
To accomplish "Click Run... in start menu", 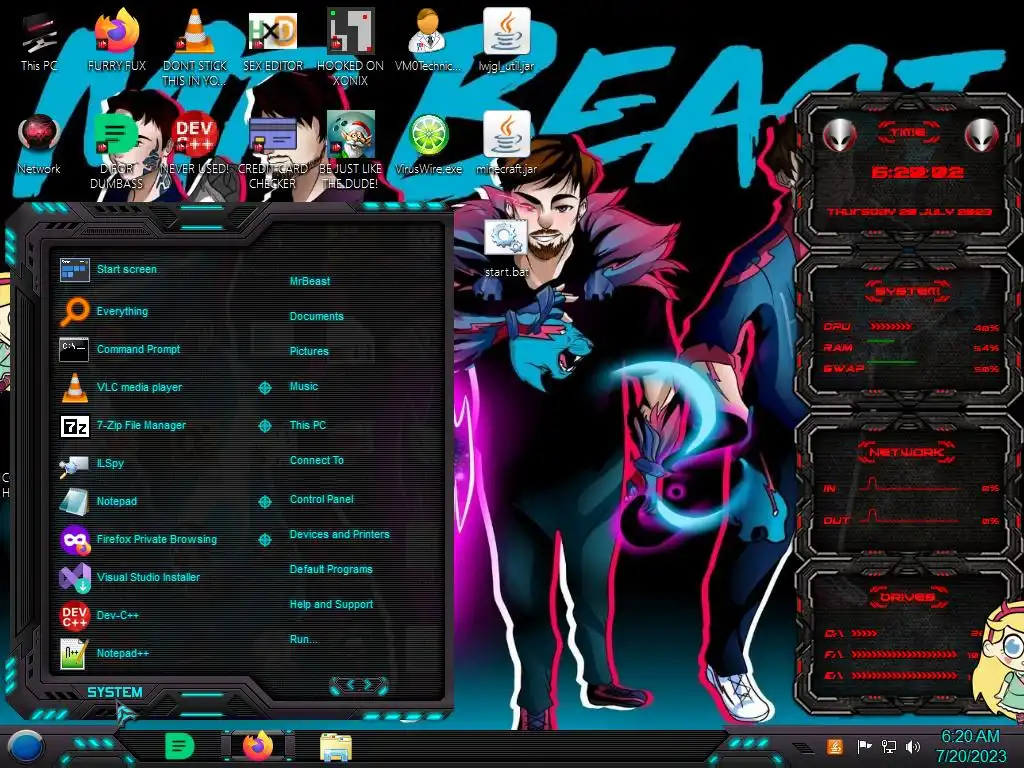I will pos(303,639).
